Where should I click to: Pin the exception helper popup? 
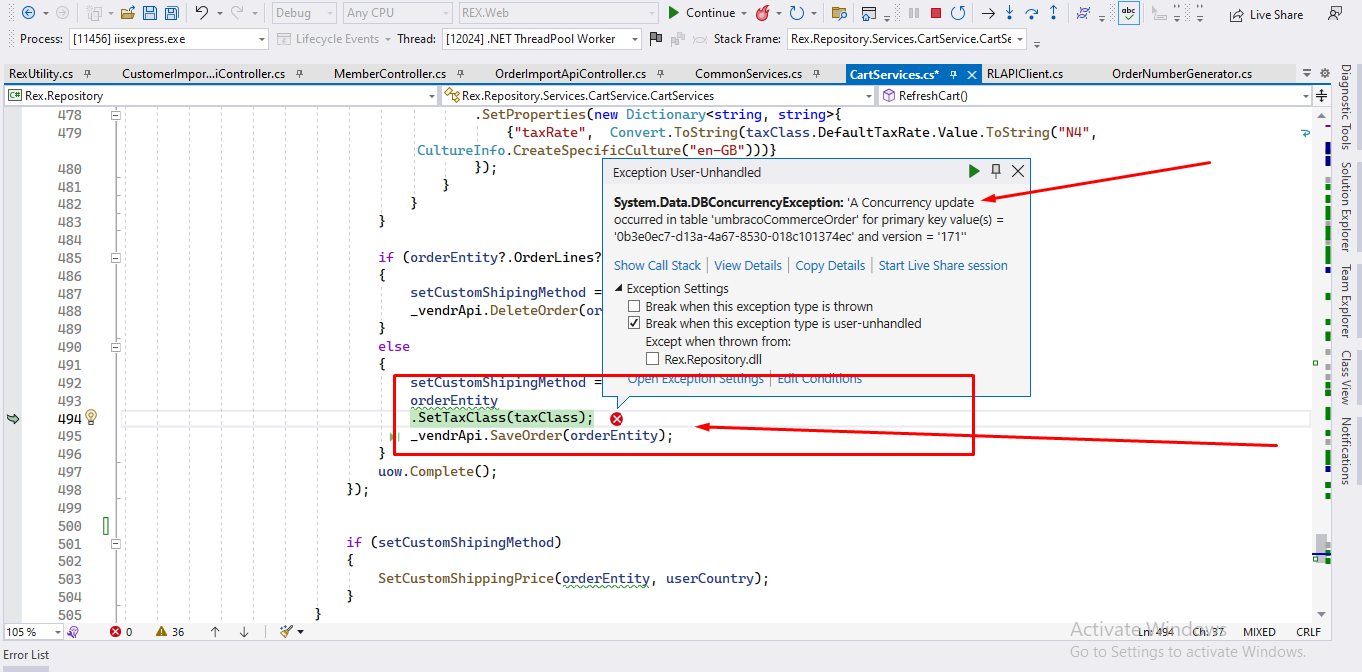996,171
